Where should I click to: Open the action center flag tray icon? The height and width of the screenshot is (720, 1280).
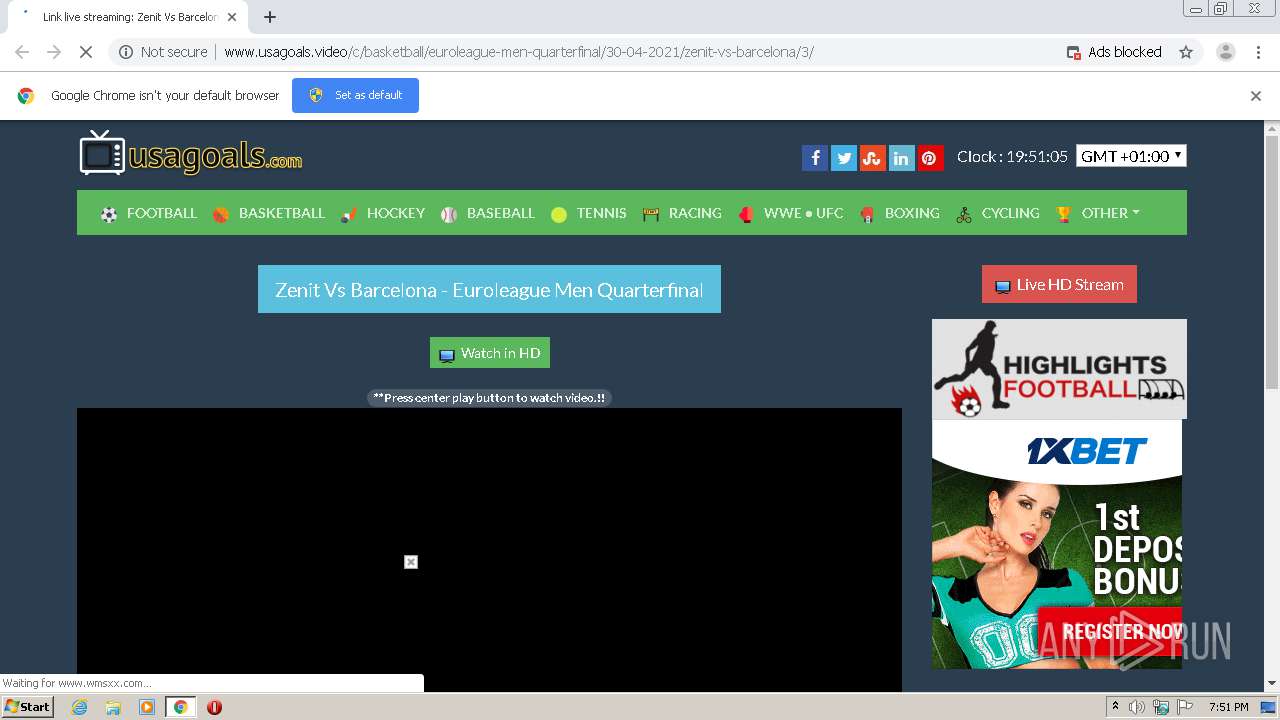1186,707
